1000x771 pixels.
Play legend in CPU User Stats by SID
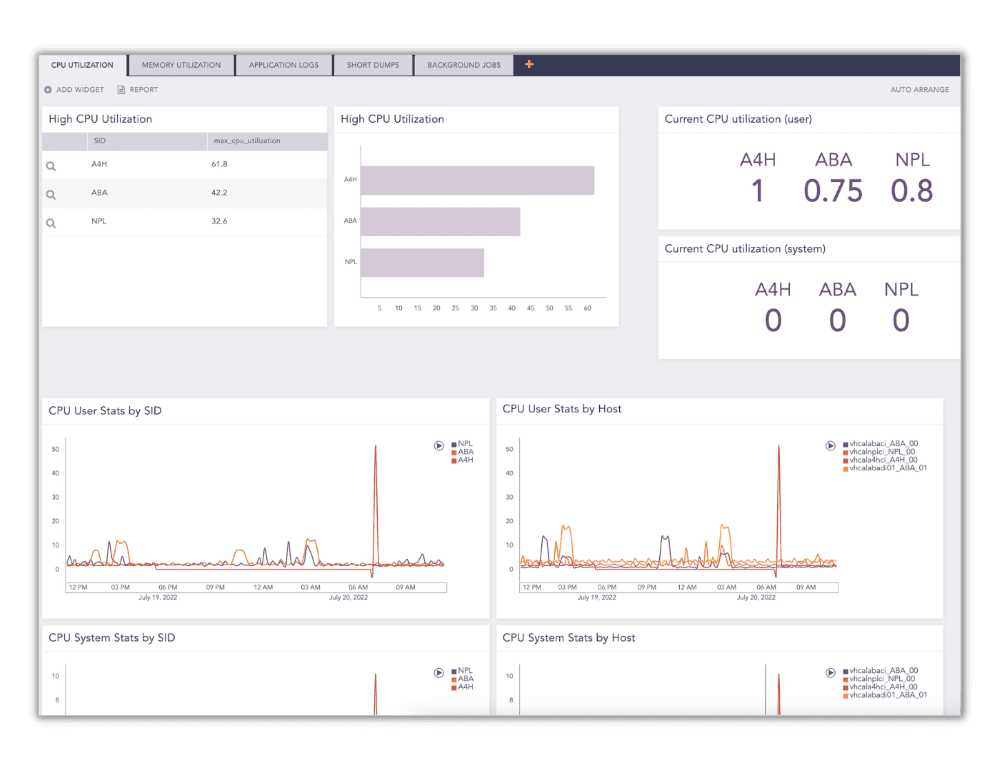(439, 446)
